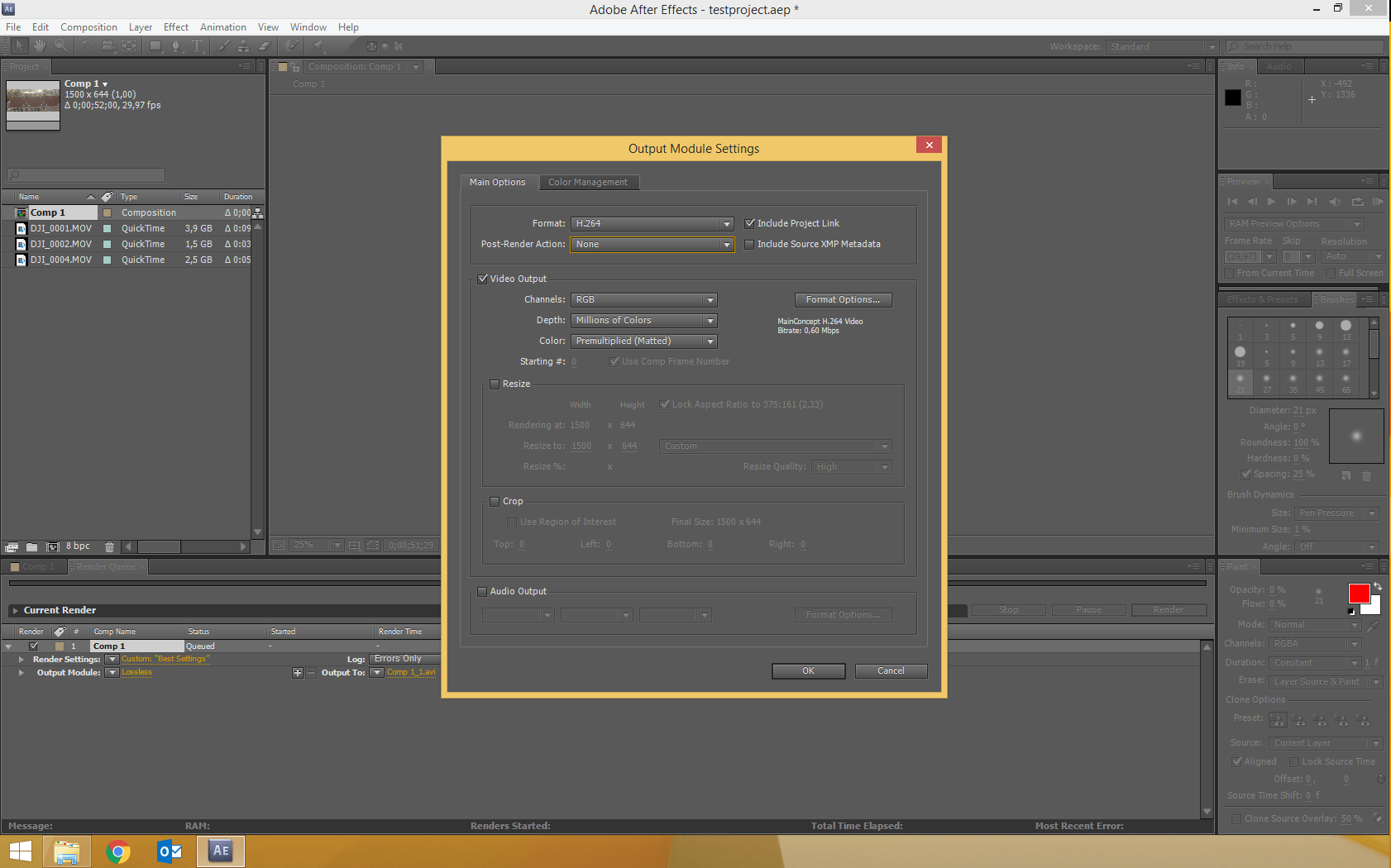The width and height of the screenshot is (1391, 868).
Task: Click the Render button in Render Queue
Action: (x=1169, y=610)
